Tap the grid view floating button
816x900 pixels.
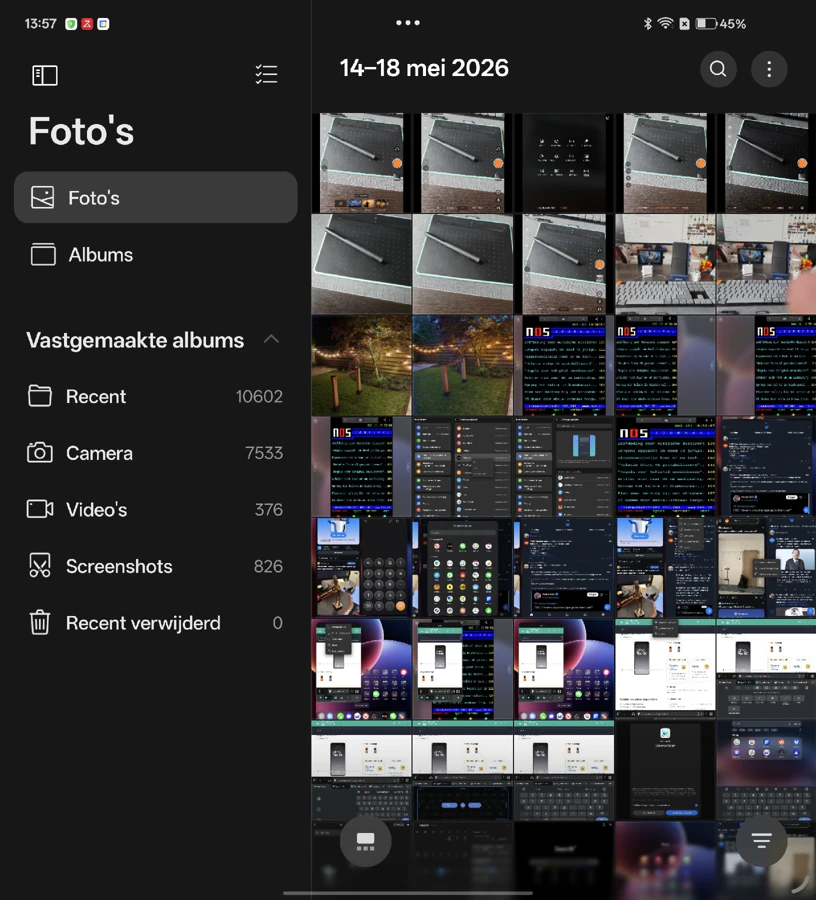366,841
